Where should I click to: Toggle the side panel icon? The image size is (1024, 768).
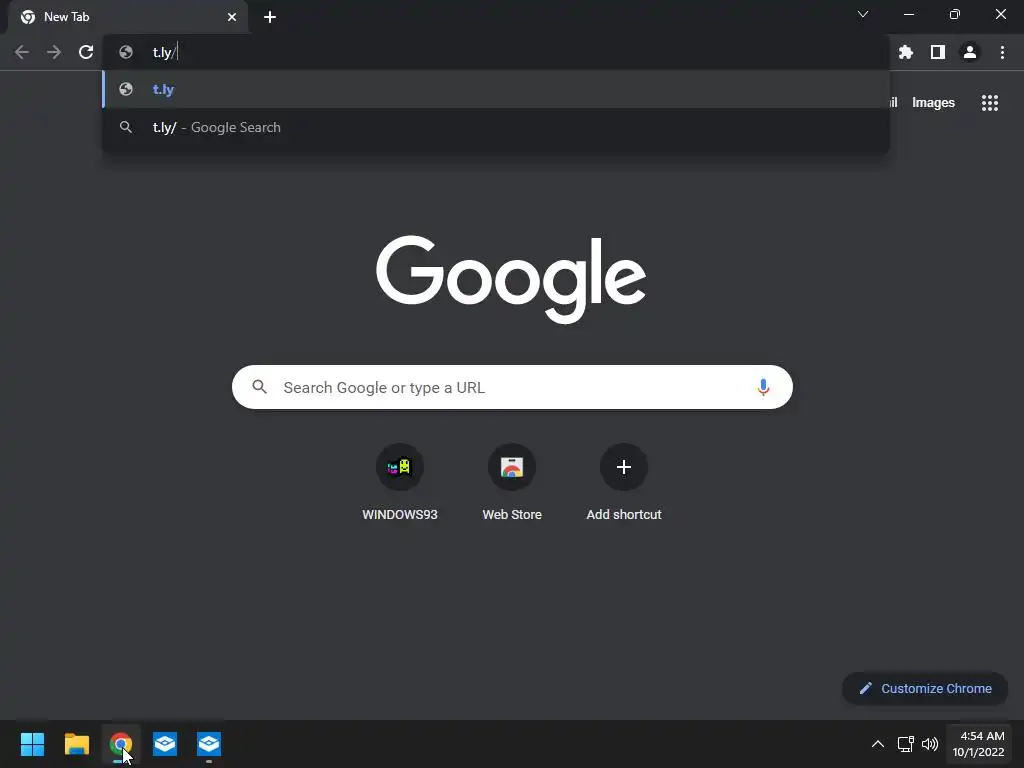(938, 52)
